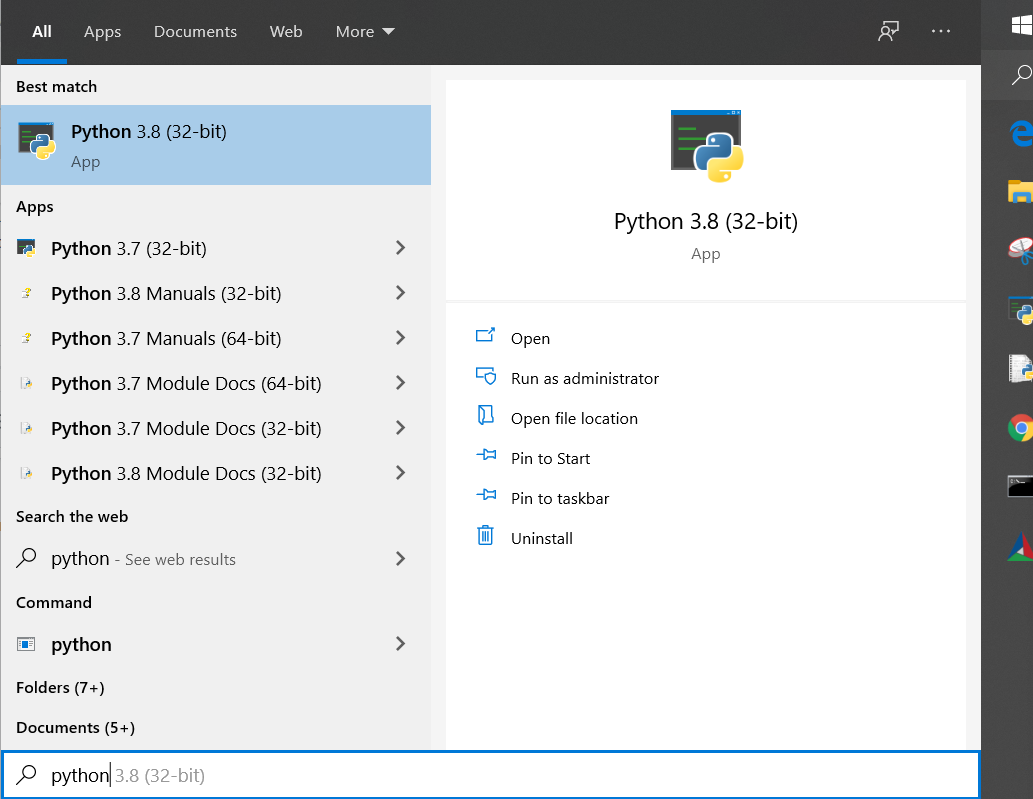
Task: Open the three-dots options menu
Action: pyautogui.click(x=941, y=31)
